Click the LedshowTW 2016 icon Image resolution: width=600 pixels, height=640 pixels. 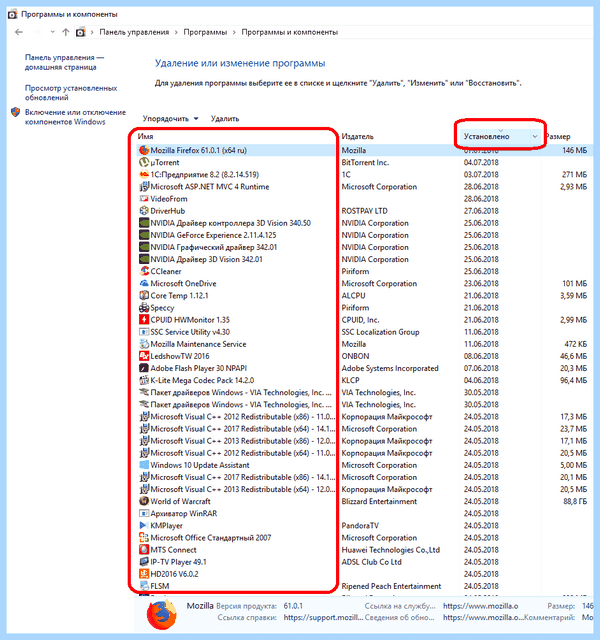[x=144, y=356]
